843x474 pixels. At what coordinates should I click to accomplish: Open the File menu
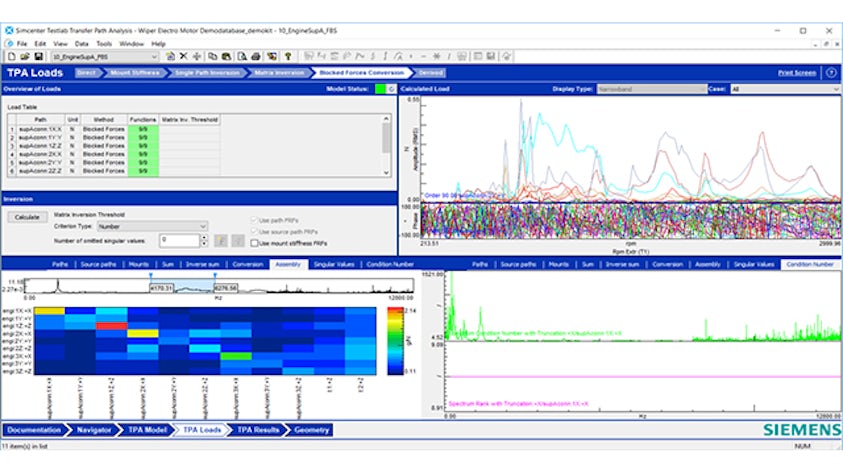22,44
